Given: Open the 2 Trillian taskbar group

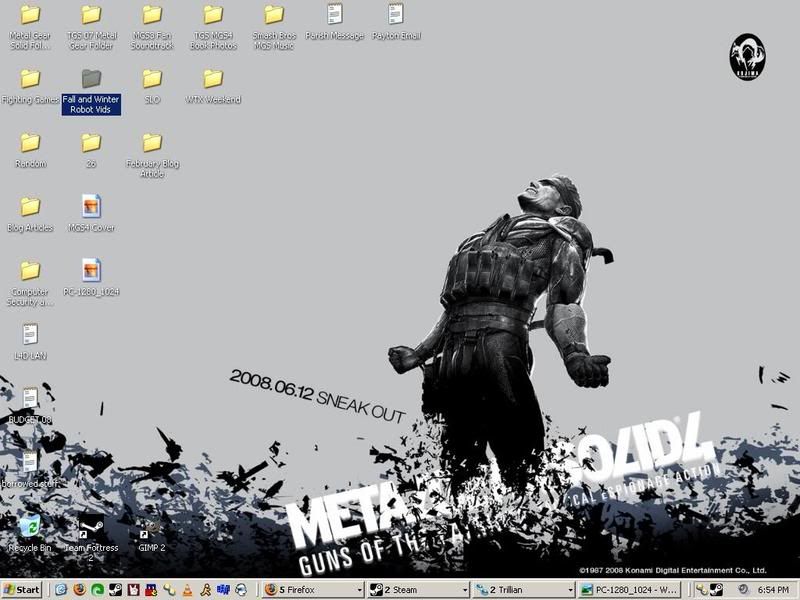Looking at the screenshot, I should [x=524, y=590].
